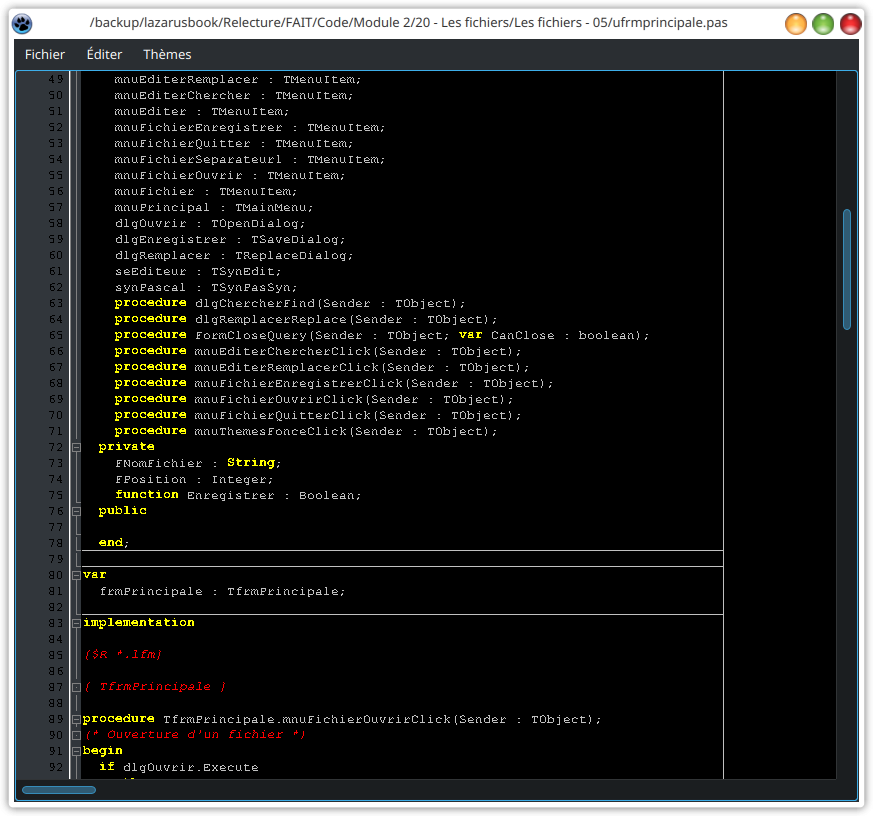The width and height of the screenshot is (873, 816).
Task: Collapse the public section fold marker
Action: pyautogui.click(x=76, y=511)
